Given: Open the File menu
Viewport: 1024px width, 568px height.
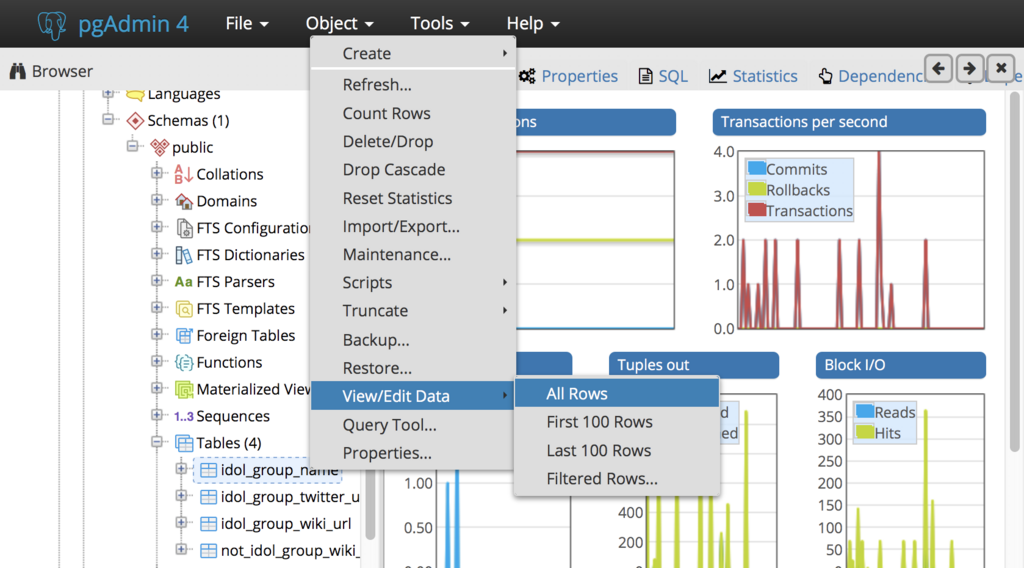Looking at the screenshot, I should 247,24.
